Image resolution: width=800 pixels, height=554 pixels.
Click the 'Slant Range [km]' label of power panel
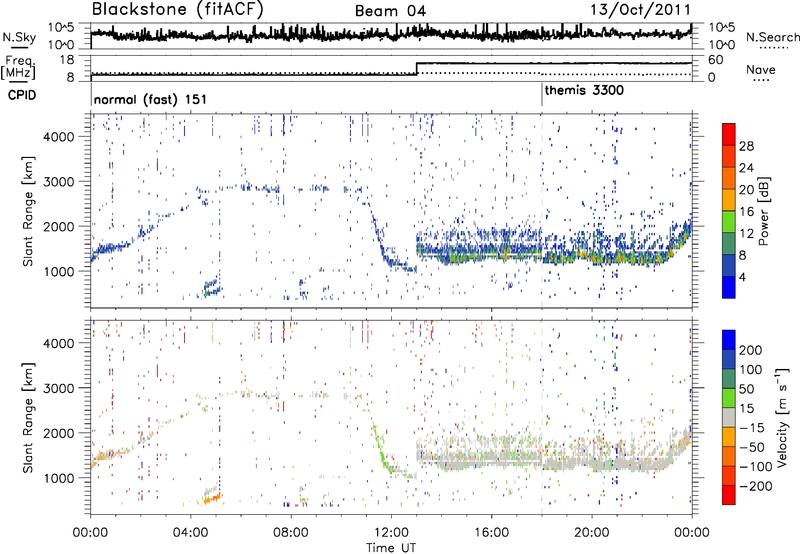[28, 212]
